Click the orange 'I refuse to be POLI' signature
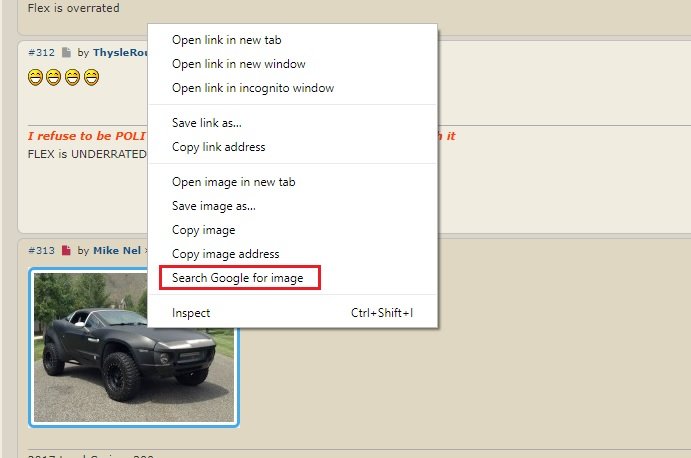This screenshot has width=691, height=458. [x=86, y=136]
